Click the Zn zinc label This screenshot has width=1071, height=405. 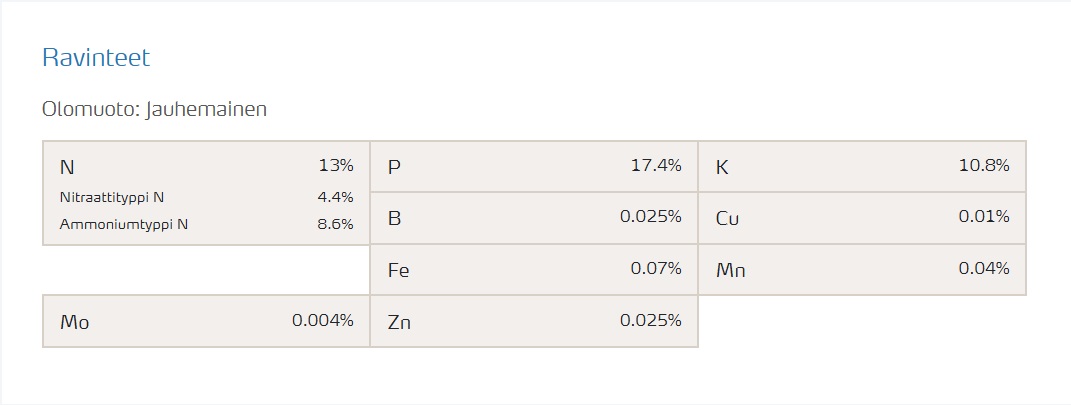coord(398,322)
